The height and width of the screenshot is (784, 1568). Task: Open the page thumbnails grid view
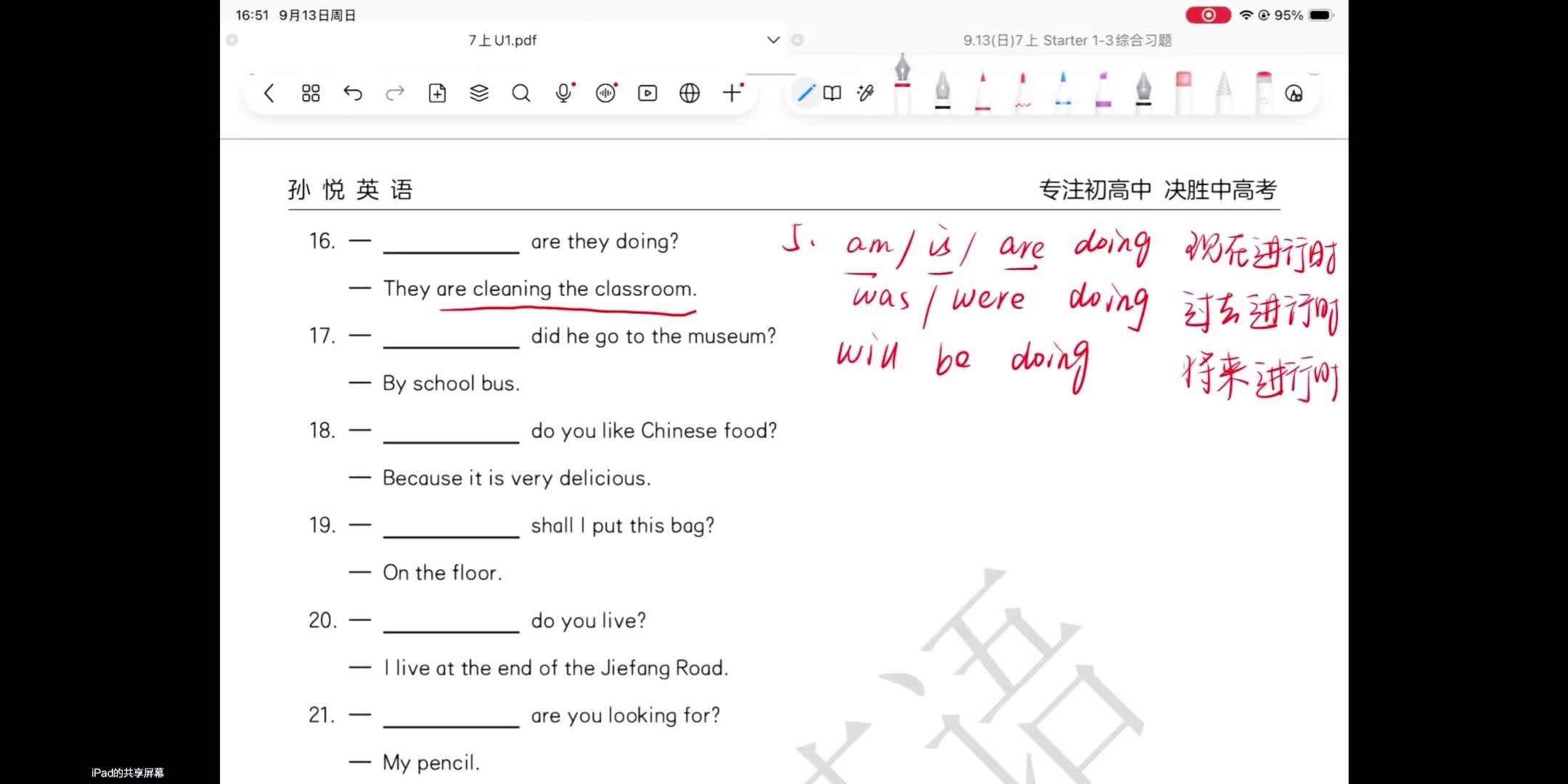click(311, 93)
